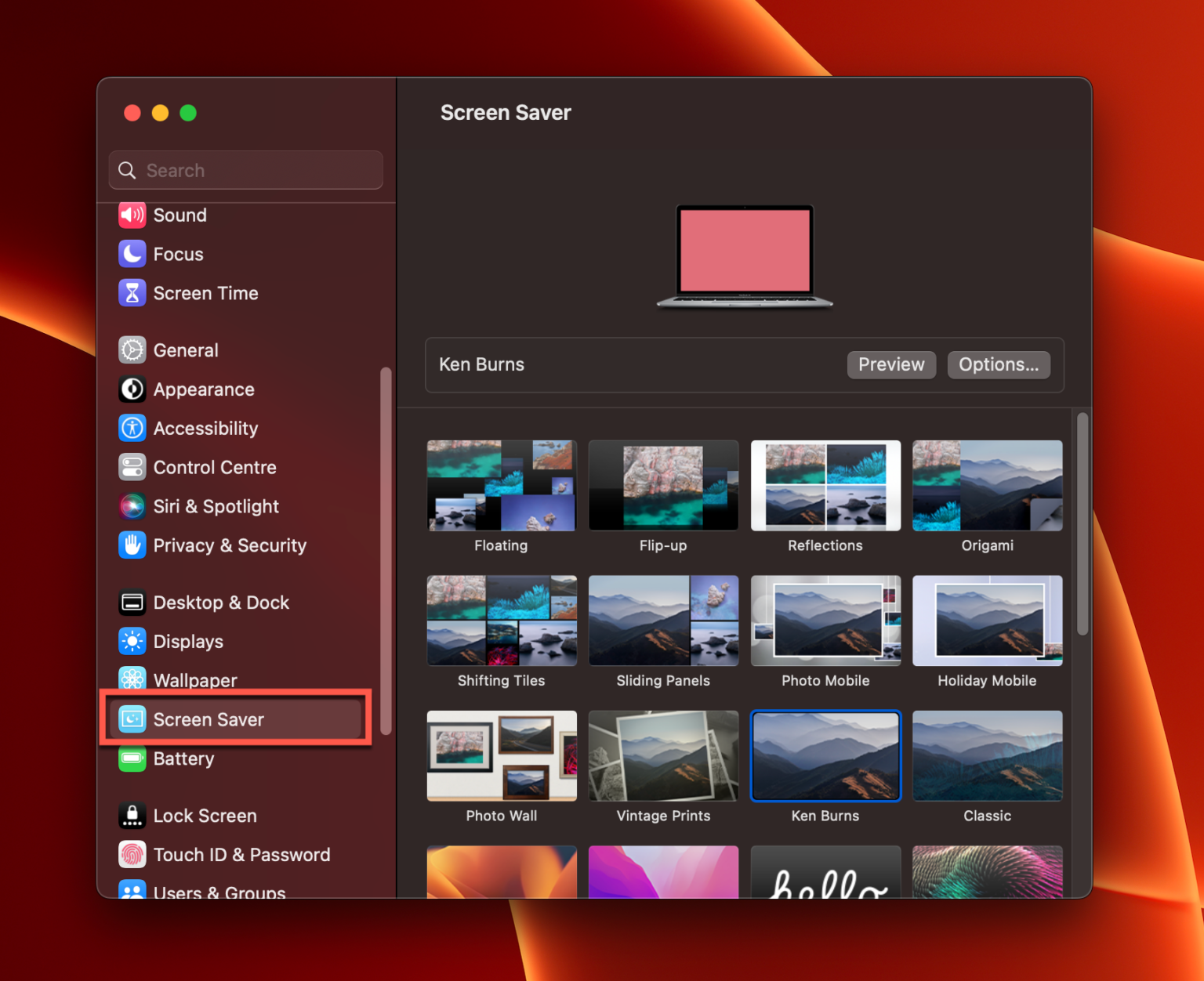Choose the Vintage Prints screen saver

pos(663,755)
